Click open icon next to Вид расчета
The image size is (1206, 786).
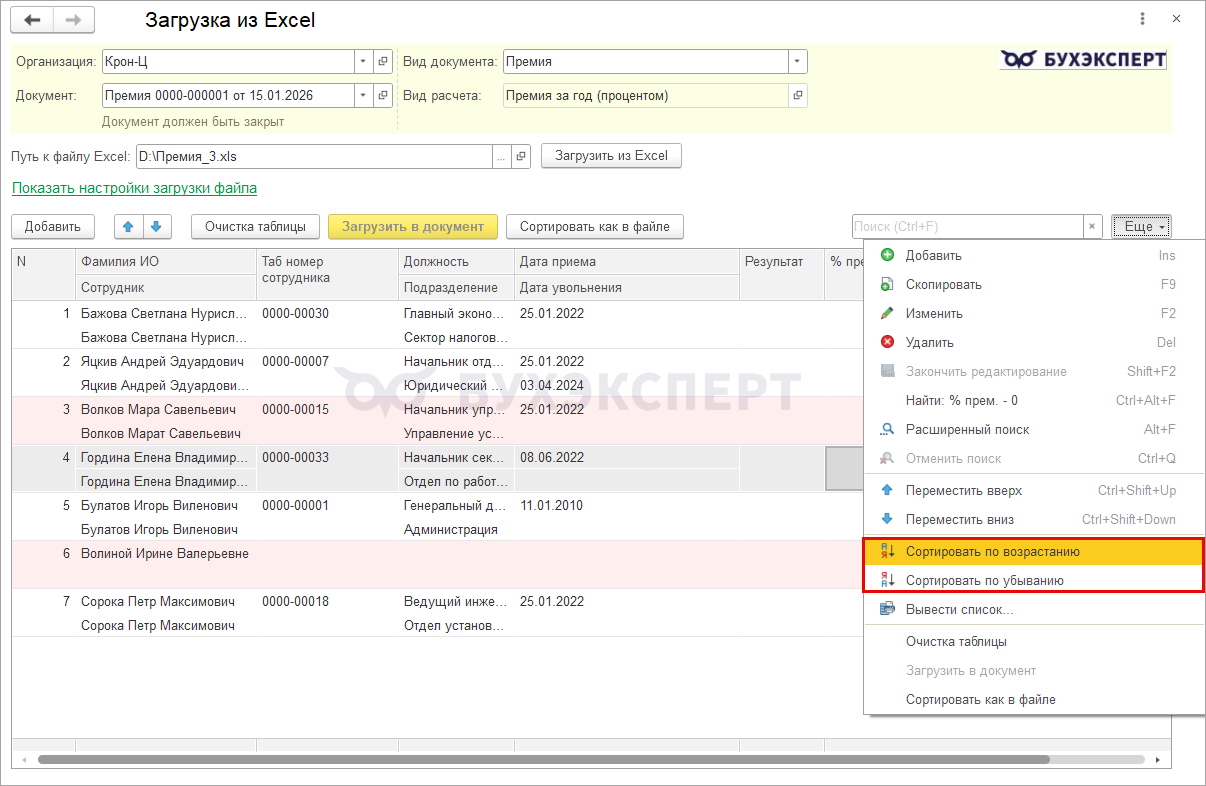(797, 96)
